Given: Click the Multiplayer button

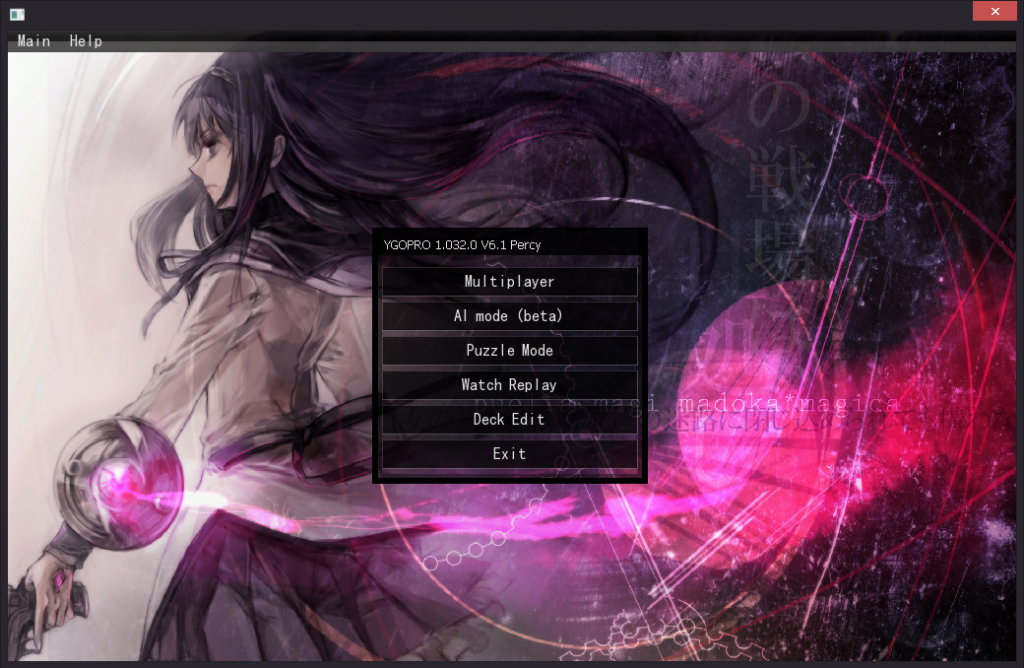Looking at the screenshot, I should (x=509, y=281).
